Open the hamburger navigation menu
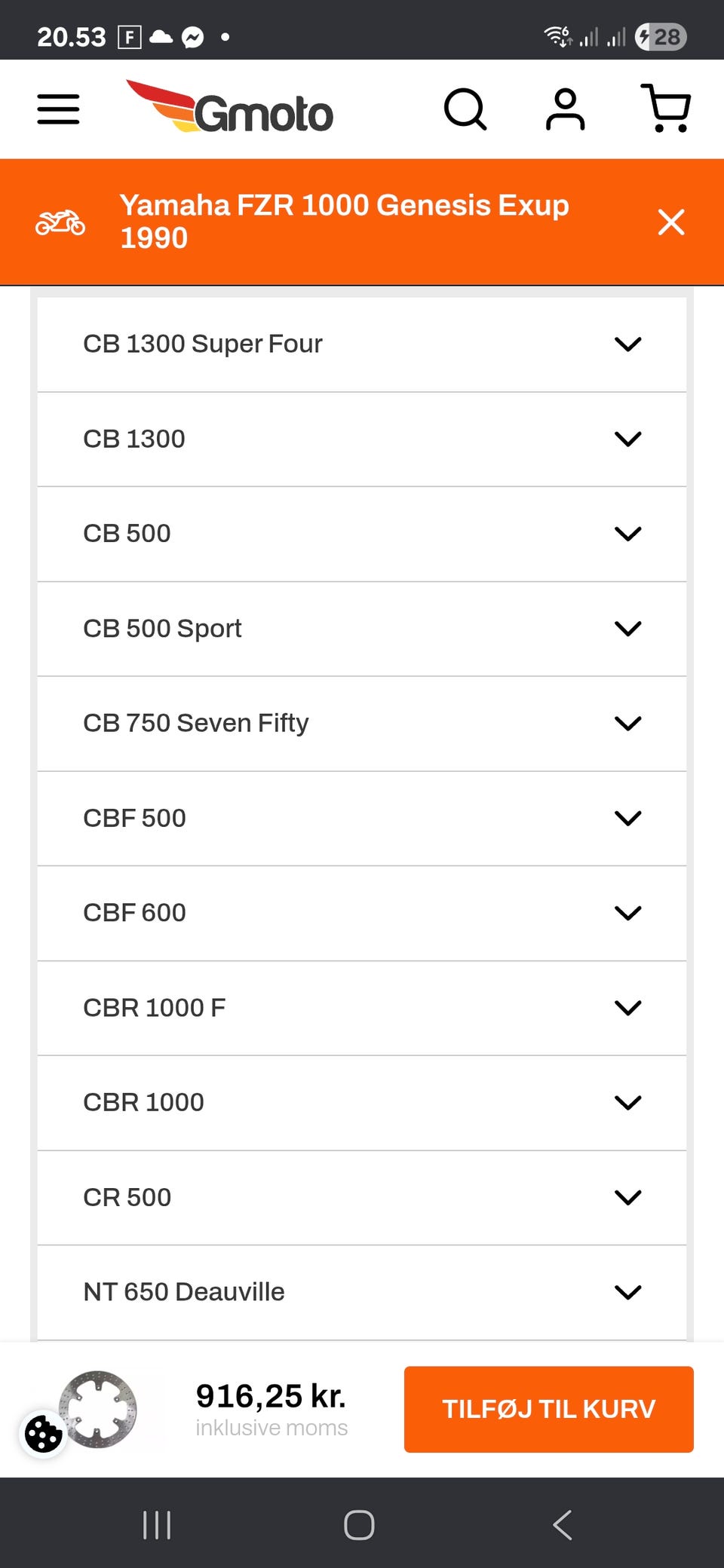724x1568 pixels. click(58, 109)
